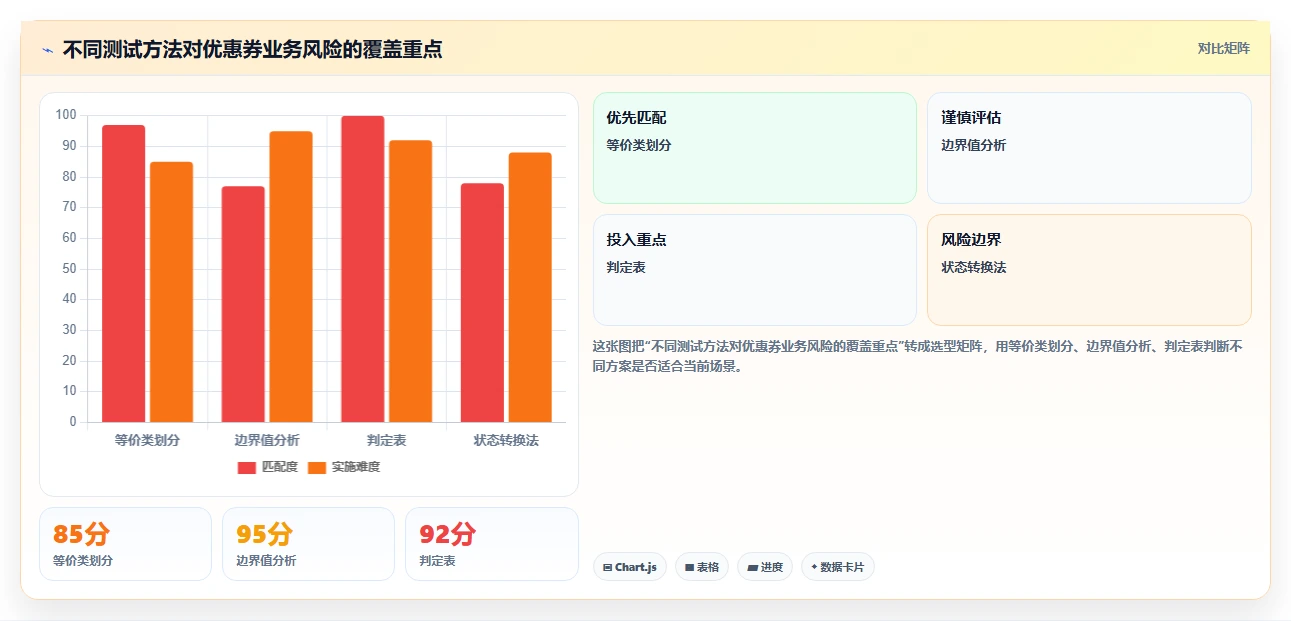Click the description paragraph below the matrix
This screenshot has height=621, width=1291.
(918, 356)
